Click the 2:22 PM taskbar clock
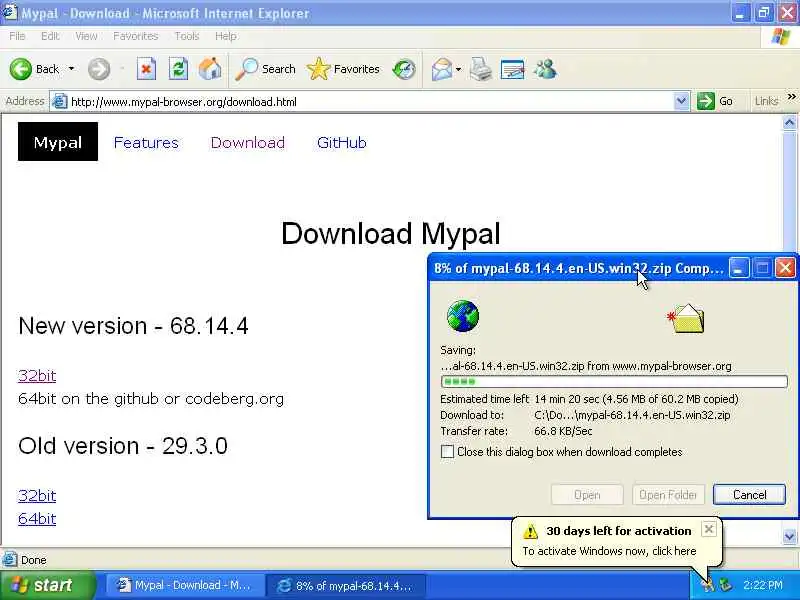The image size is (800, 600). [x=763, y=585]
